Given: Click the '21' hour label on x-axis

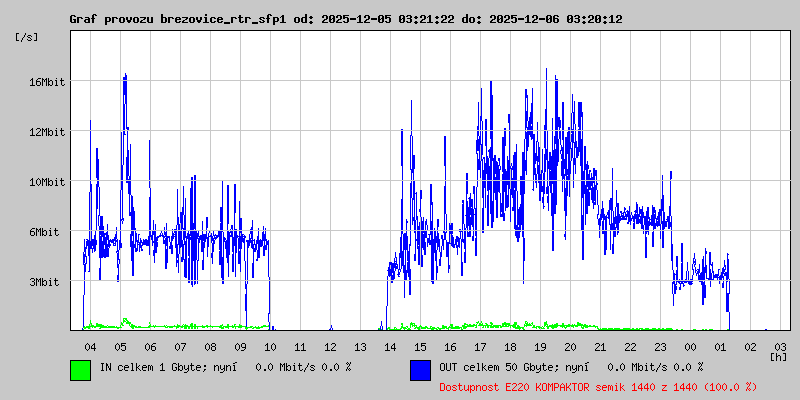Looking at the screenshot, I should (x=600, y=347).
